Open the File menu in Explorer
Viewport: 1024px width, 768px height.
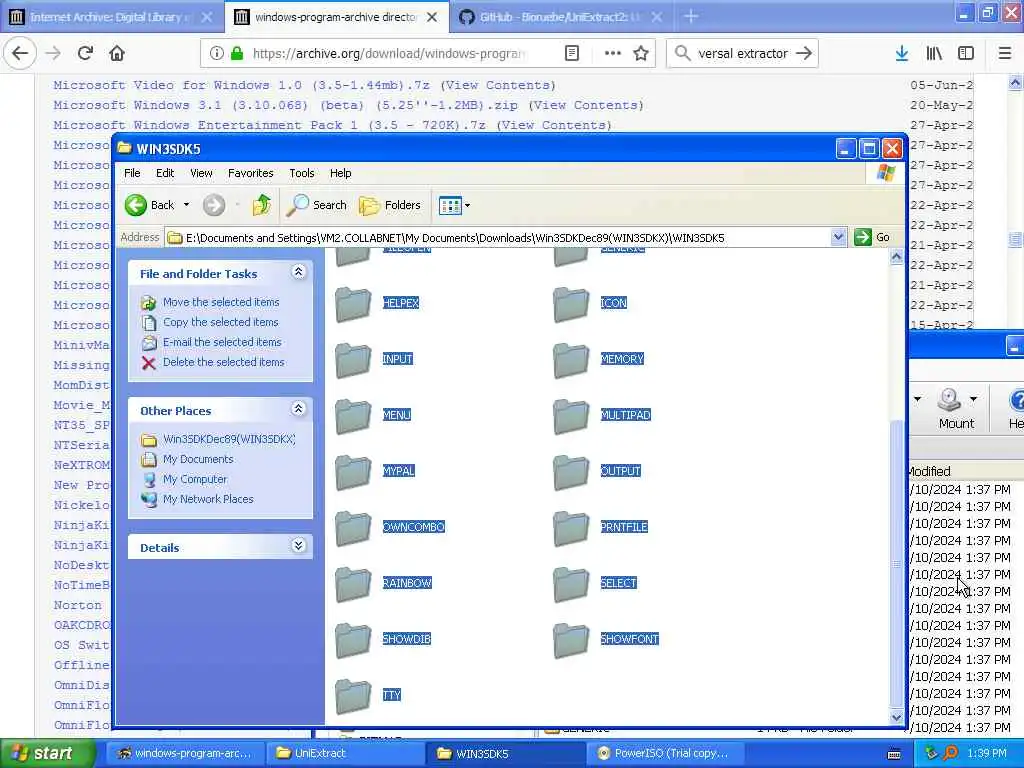pyautogui.click(x=132, y=173)
